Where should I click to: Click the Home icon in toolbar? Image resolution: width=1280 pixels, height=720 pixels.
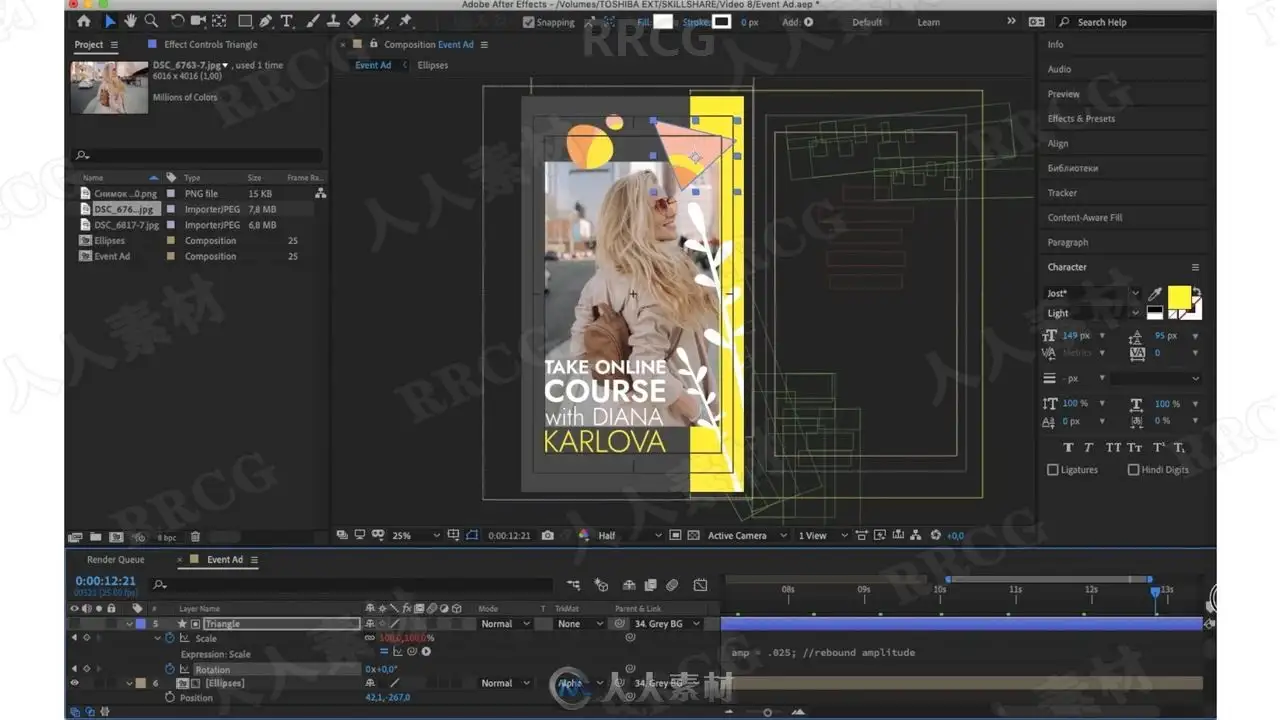point(83,21)
